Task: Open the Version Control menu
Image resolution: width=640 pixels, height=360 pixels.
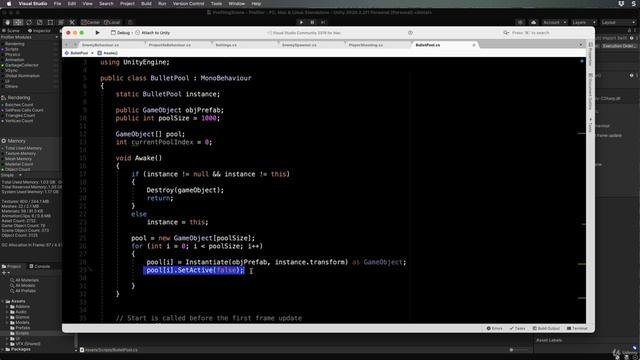Action: (x=189, y=4)
